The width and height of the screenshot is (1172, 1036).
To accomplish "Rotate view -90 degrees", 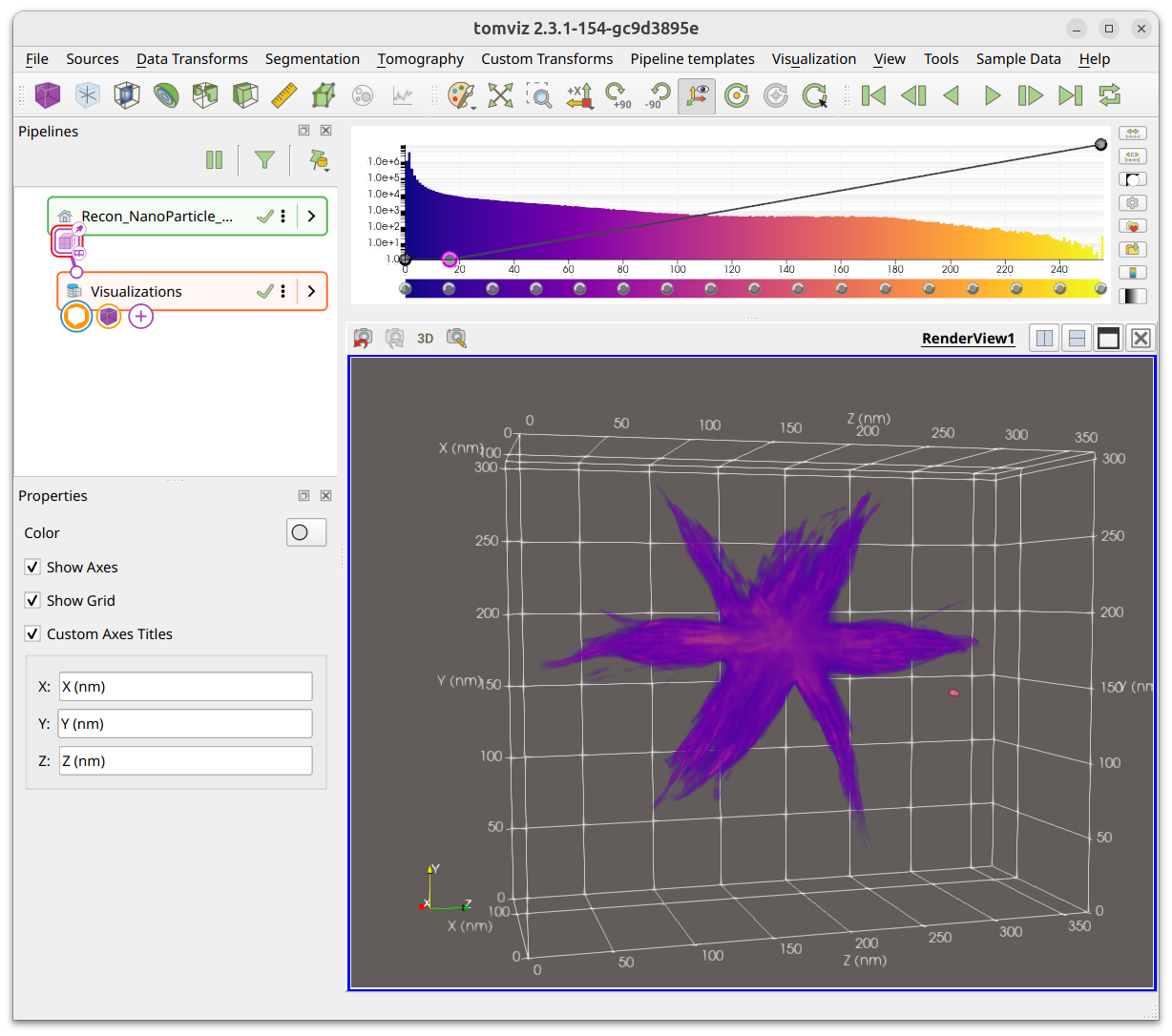I will (x=658, y=94).
